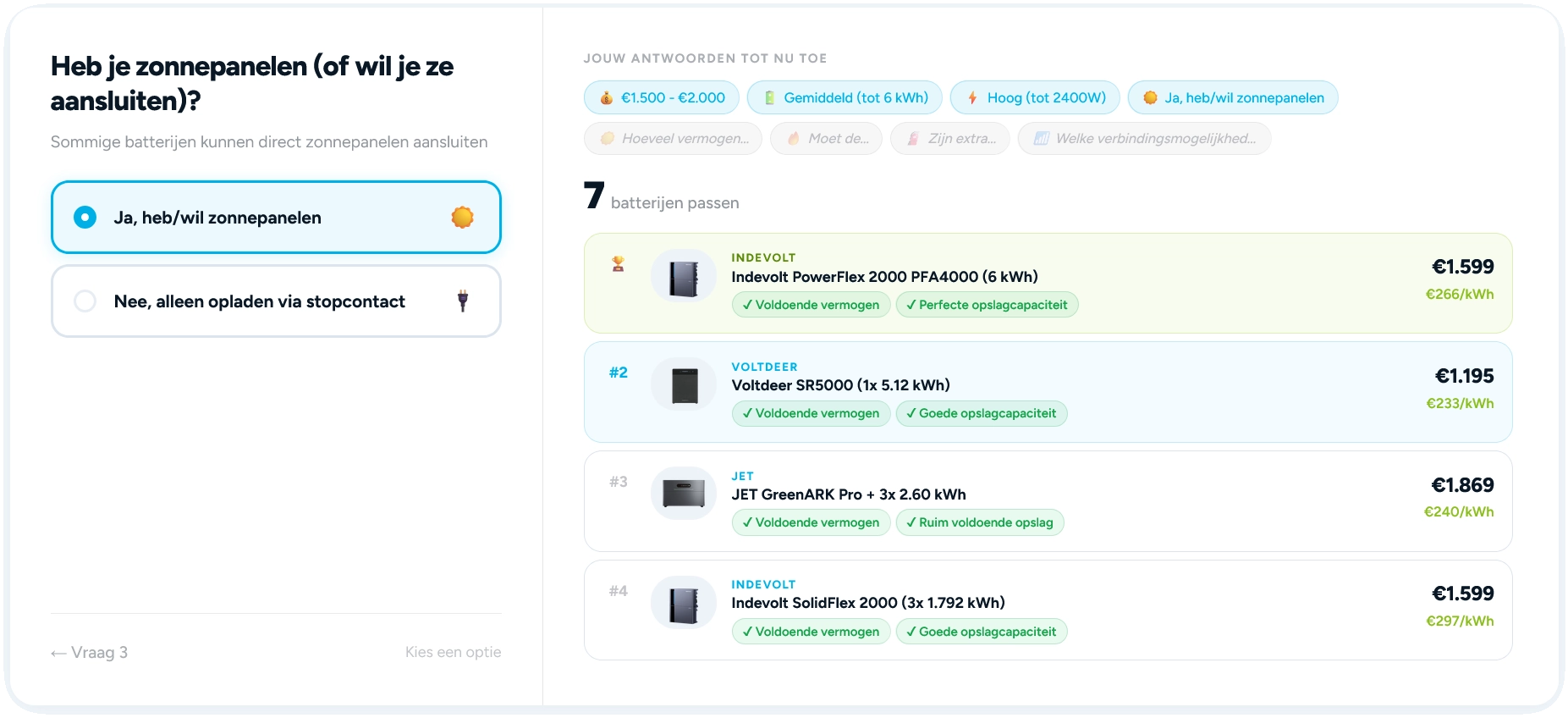The image size is (1568, 718).
Task: Click the €266/kWh value
Action: [x=1460, y=295]
